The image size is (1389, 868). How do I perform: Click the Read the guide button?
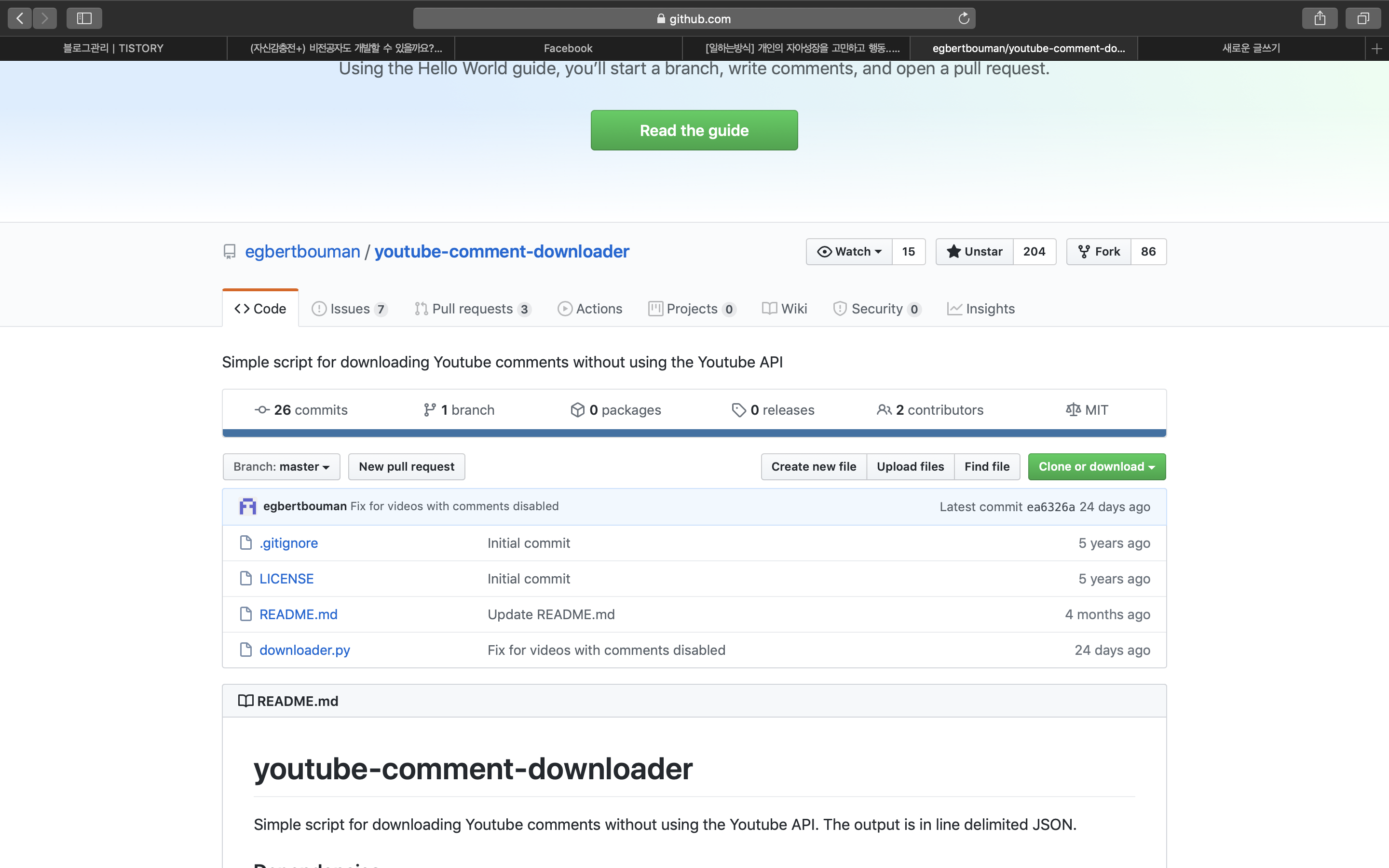694,130
